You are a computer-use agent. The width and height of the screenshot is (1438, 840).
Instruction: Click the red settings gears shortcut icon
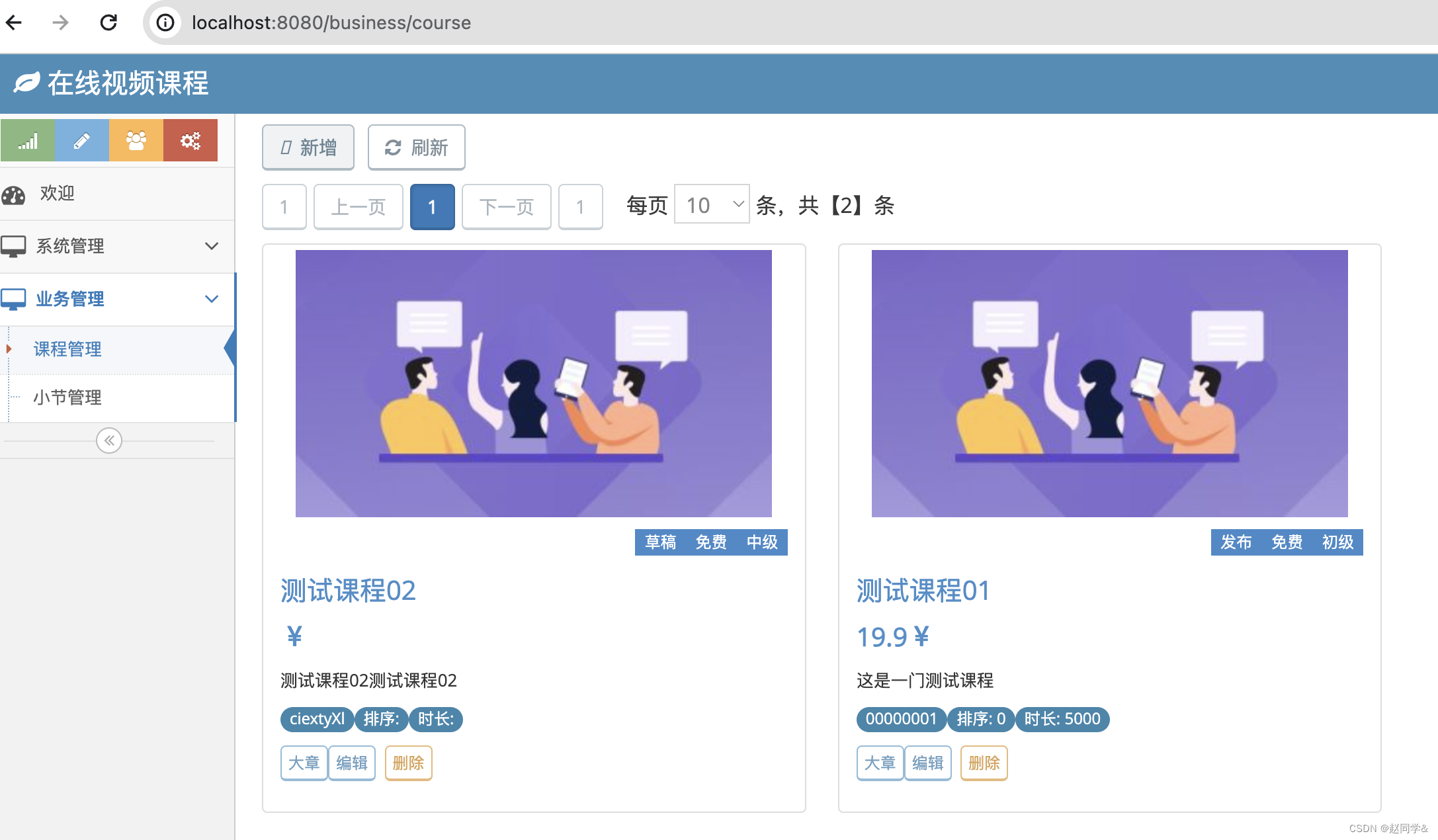point(190,140)
